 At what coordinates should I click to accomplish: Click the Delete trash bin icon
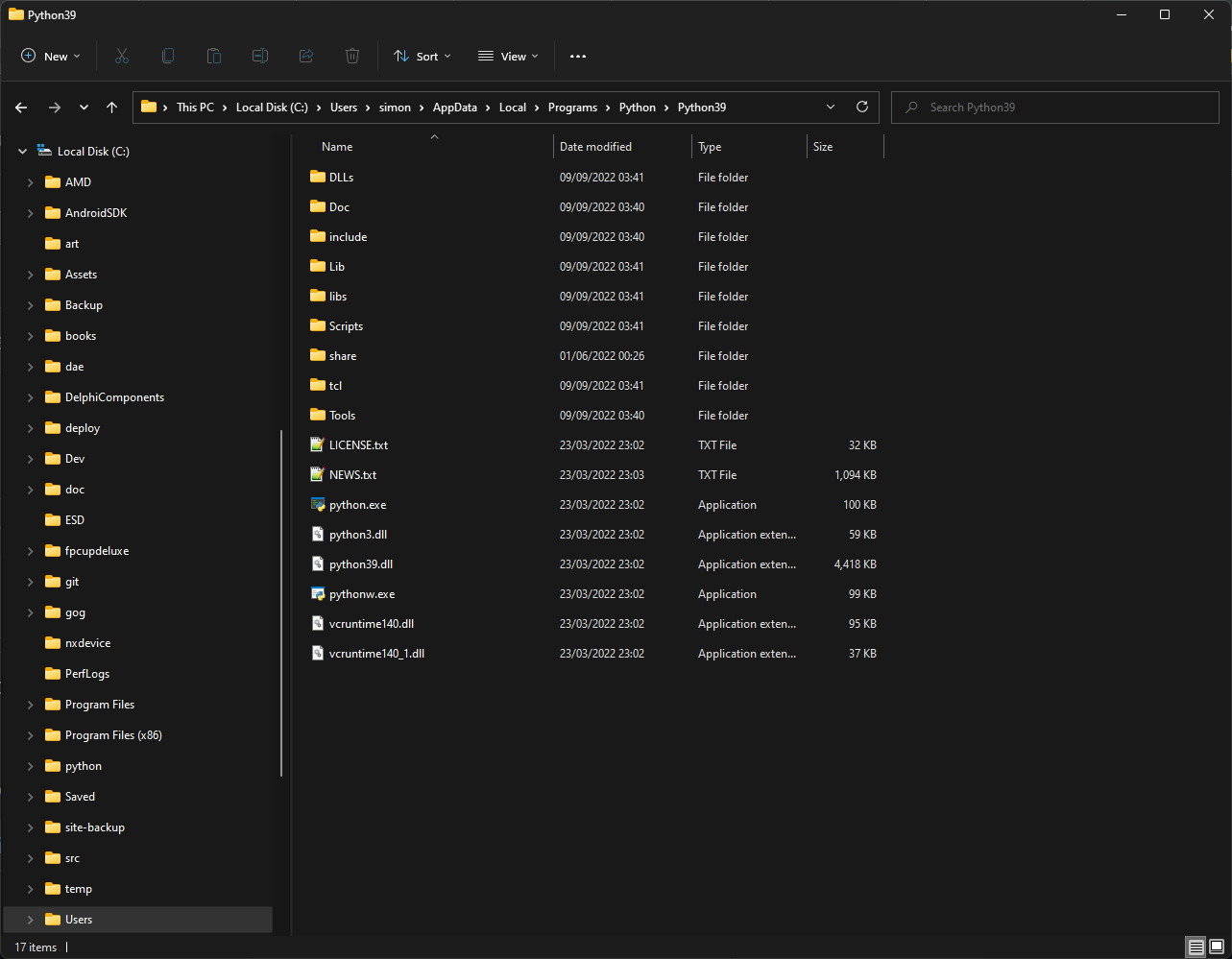[352, 57]
